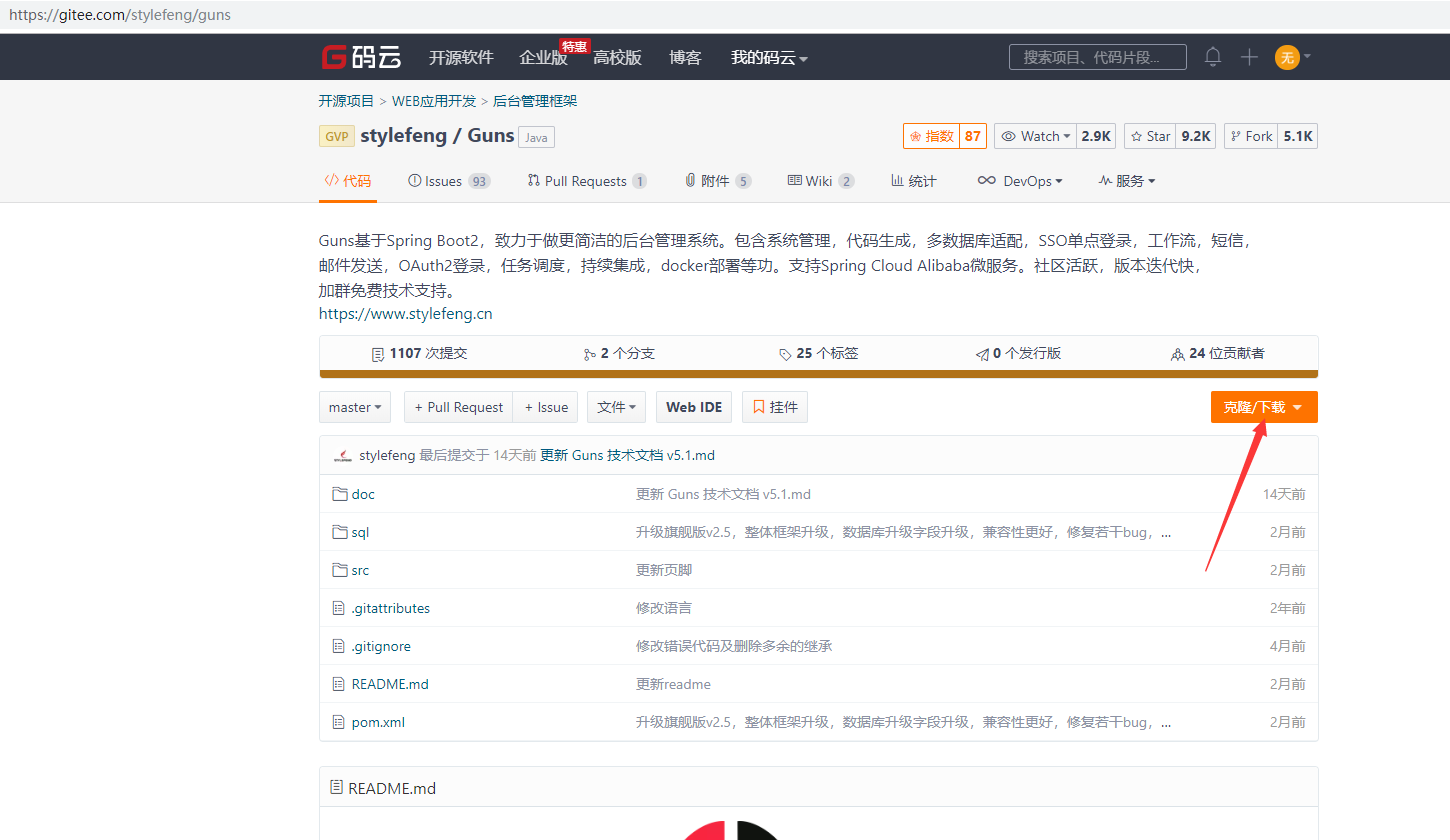Click the plus create-new icon in header

click(x=1249, y=57)
